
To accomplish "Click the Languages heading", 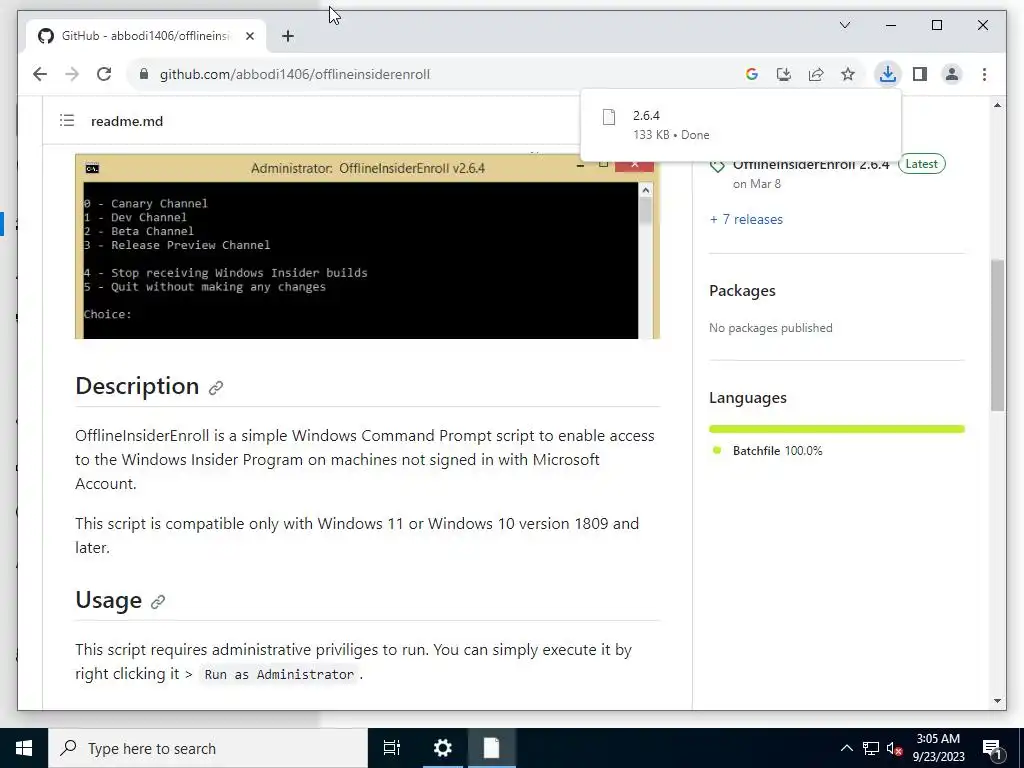I will (x=748, y=398).
